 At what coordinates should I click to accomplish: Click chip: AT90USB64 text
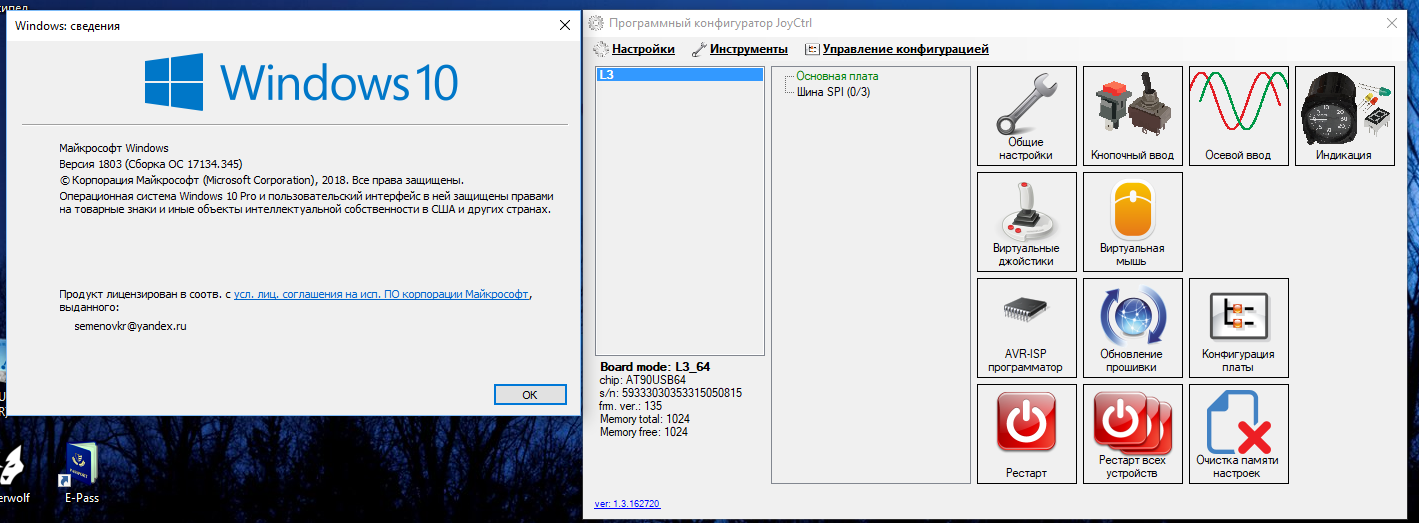(x=642, y=380)
